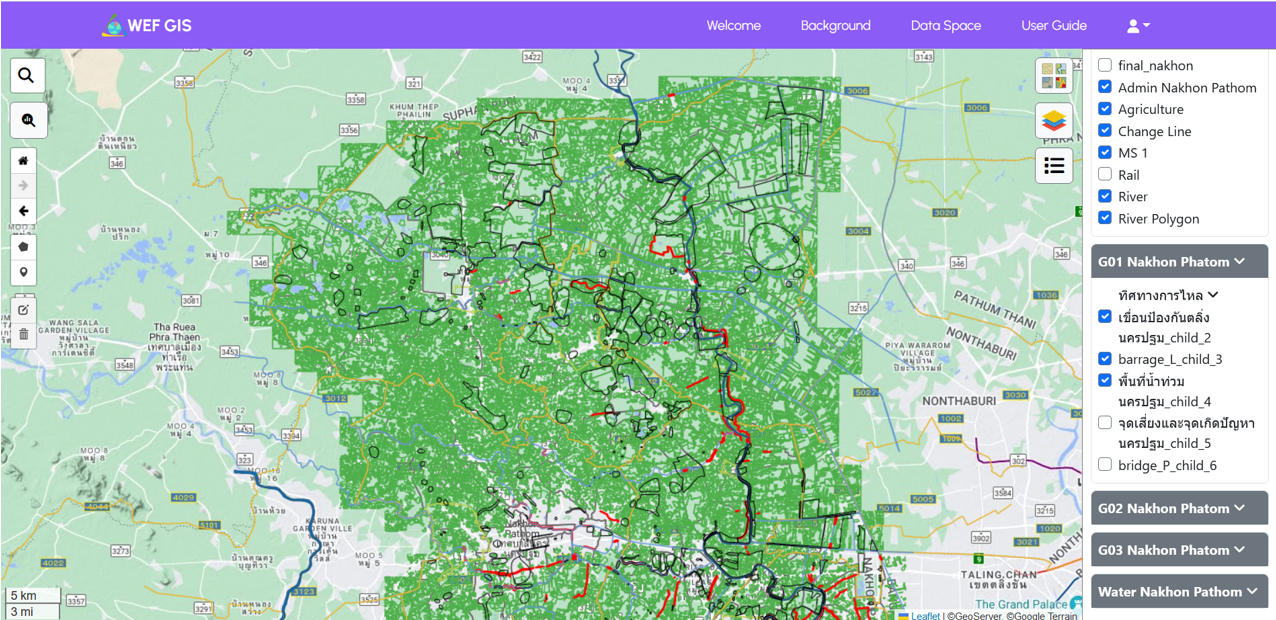Open the legend list icon

(1054, 166)
